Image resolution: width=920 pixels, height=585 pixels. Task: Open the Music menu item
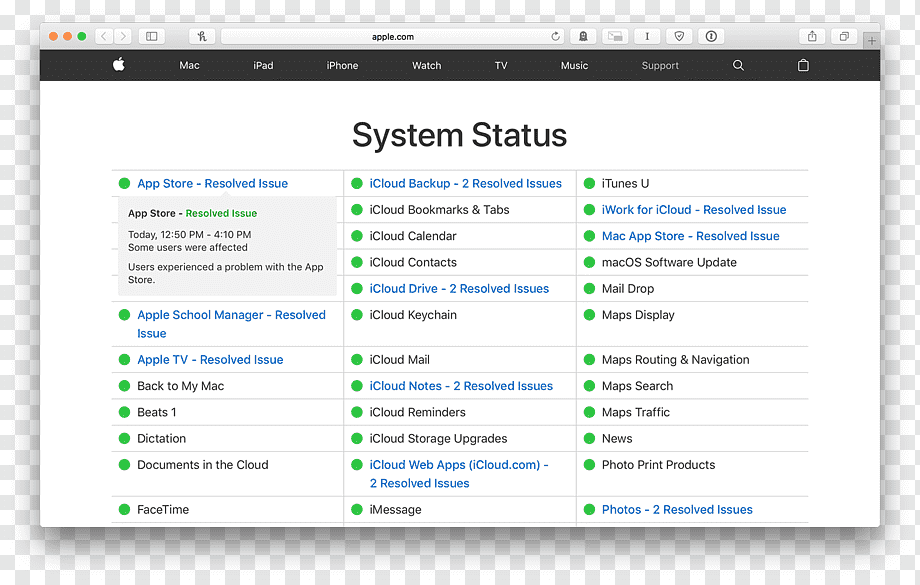(574, 65)
